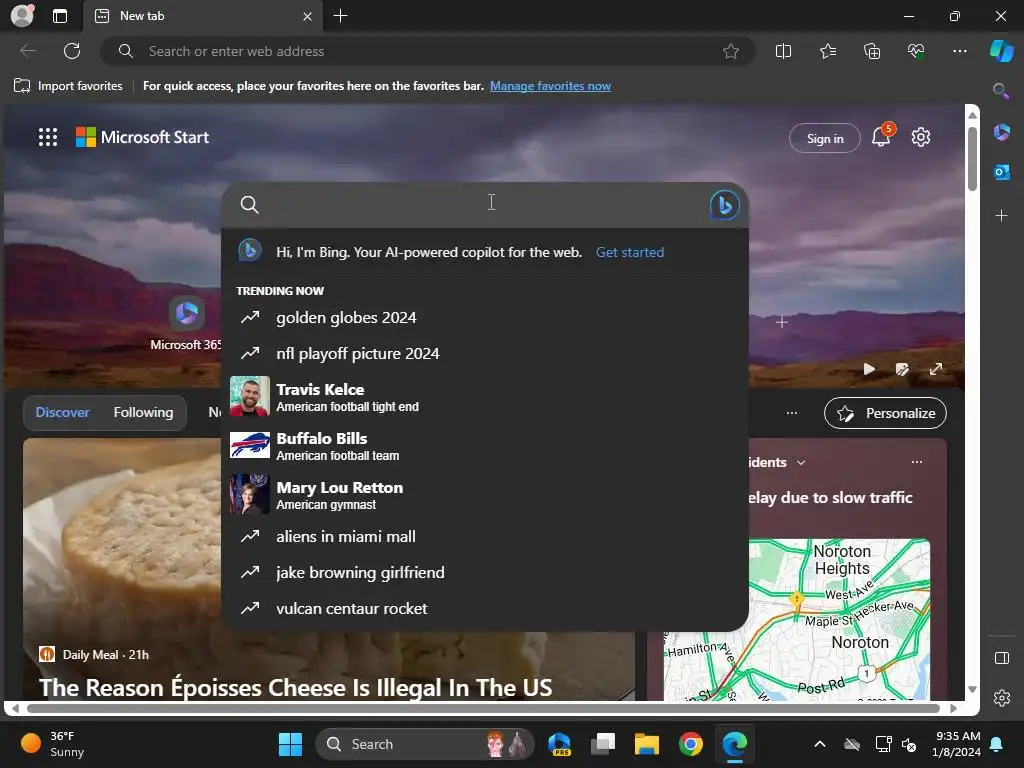Open the Microsoft 365 quick link tile
The width and height of the screenshot is (1024, 768).
(187, 324)
